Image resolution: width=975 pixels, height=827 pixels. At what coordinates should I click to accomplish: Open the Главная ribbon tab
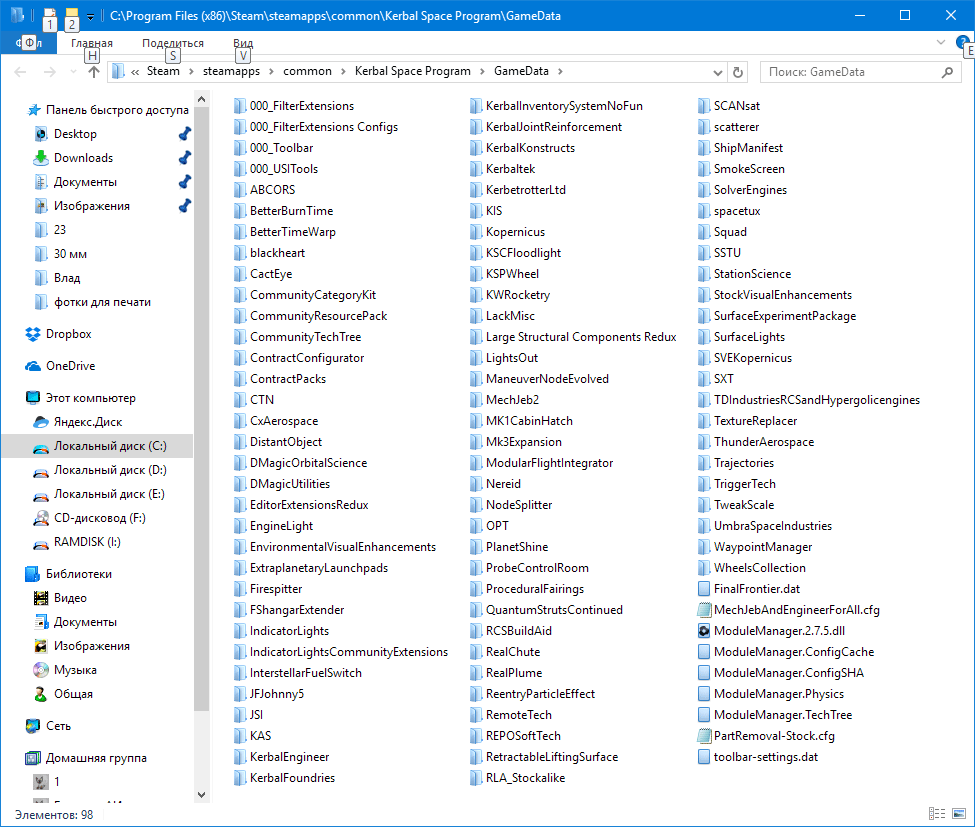92,43
